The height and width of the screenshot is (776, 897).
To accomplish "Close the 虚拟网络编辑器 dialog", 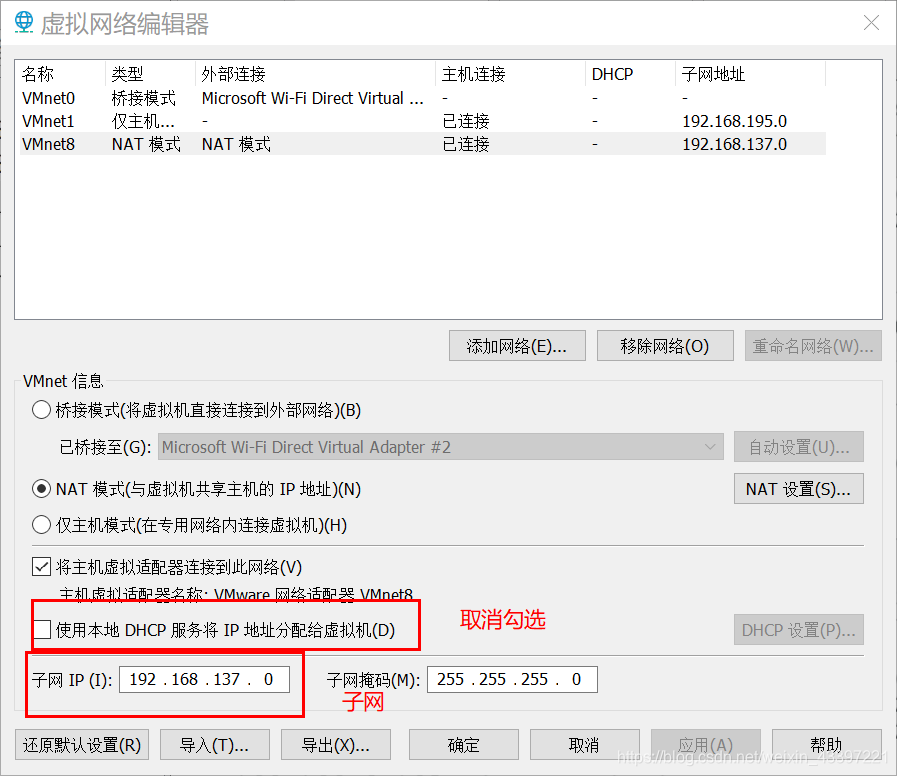I will tap(871, 22).
